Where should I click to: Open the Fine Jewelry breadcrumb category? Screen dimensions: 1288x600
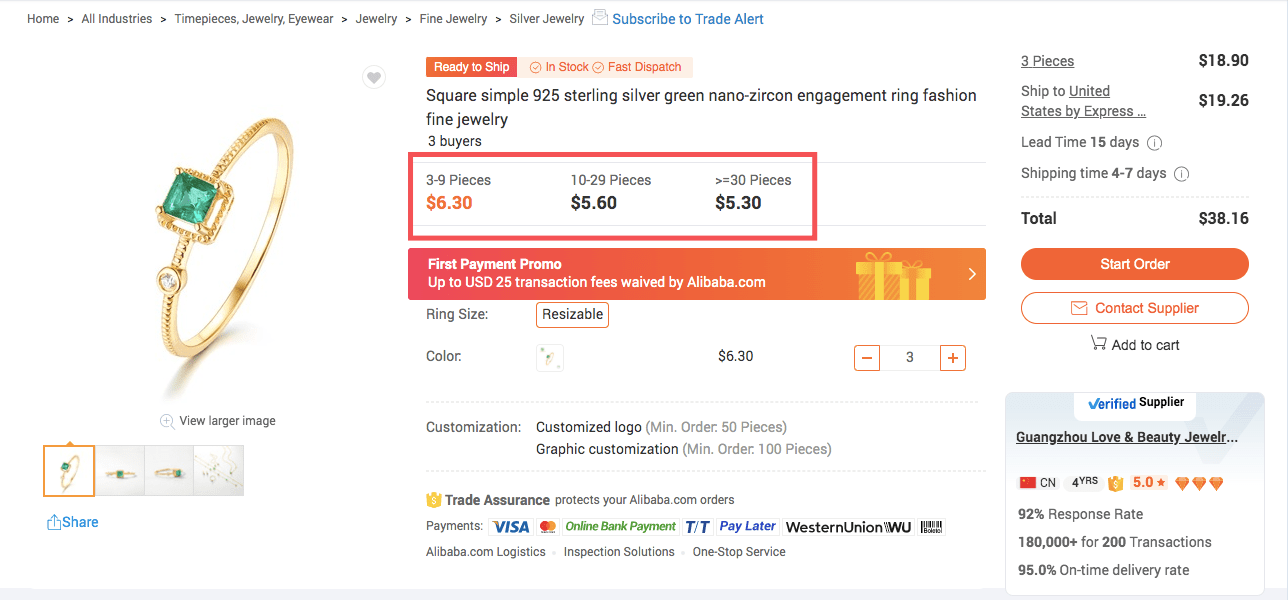tap(454, 18)
